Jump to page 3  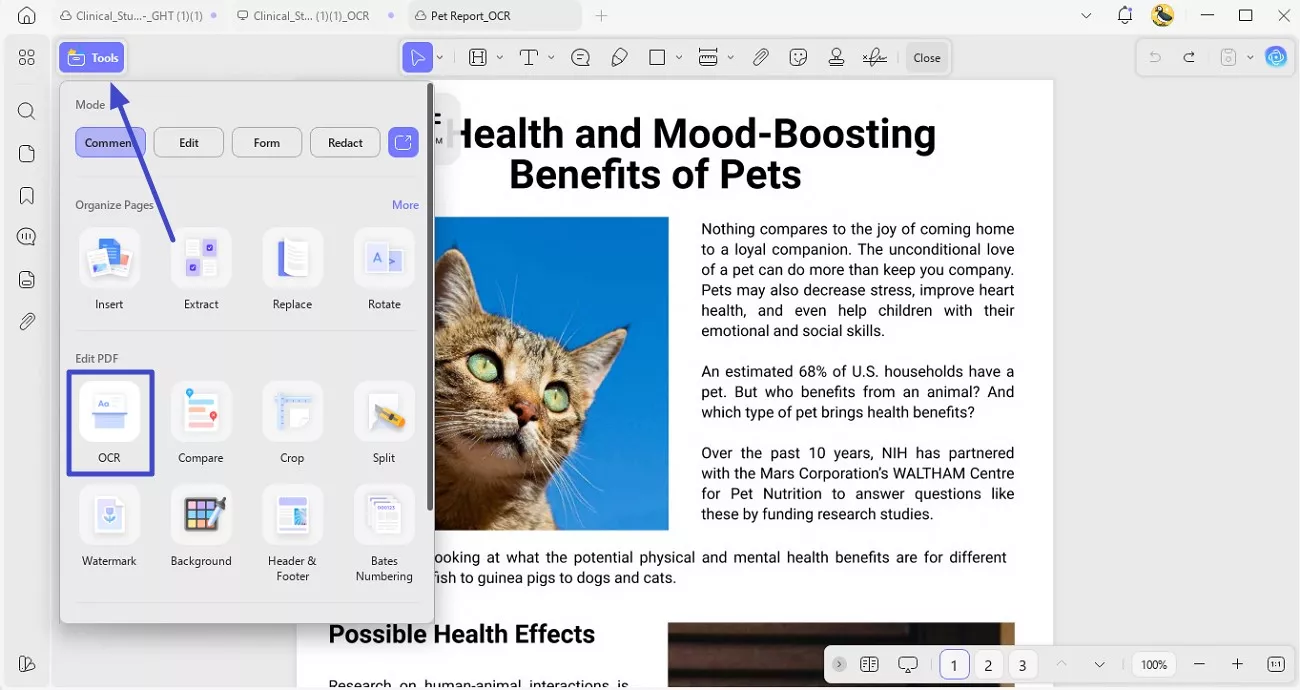pos(1022,665)
